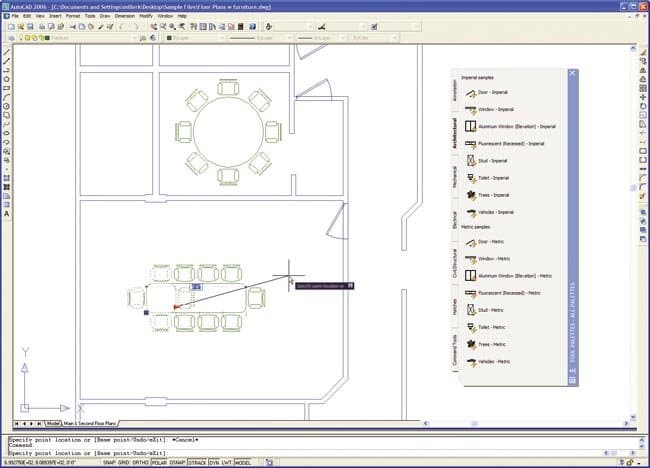Choose the Fluorescent (Recessed) - Imperial tool
This screenshot has width=650, height=468.
tap(504, 144)
